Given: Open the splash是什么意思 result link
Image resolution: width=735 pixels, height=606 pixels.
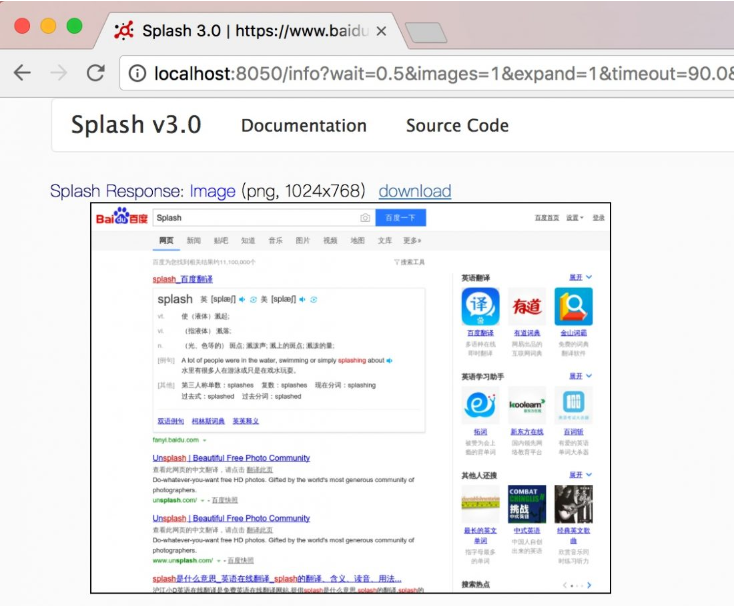Looking at the screenshot, I should click(x=277, y=579).
